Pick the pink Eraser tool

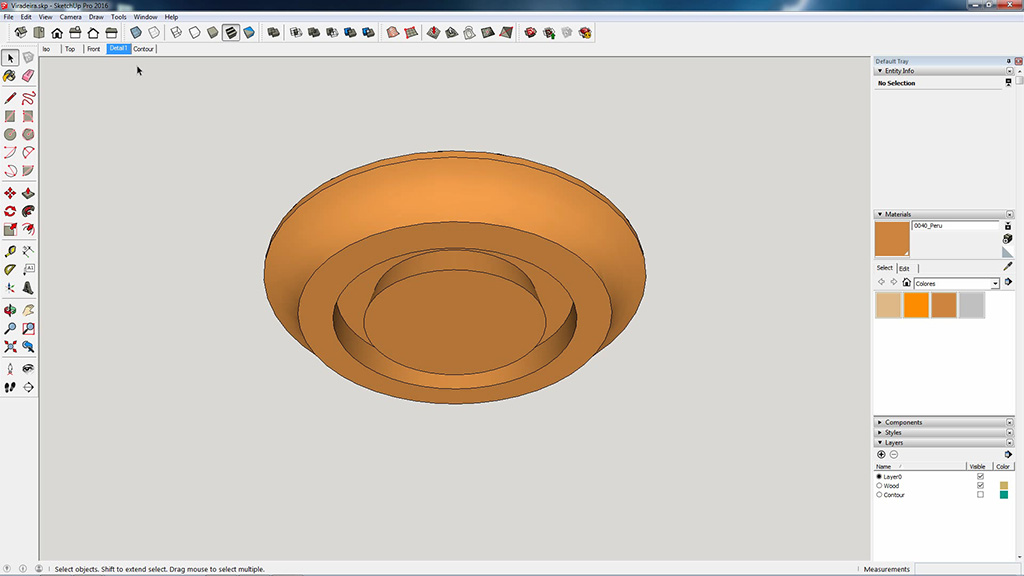(x=28, y=76)
